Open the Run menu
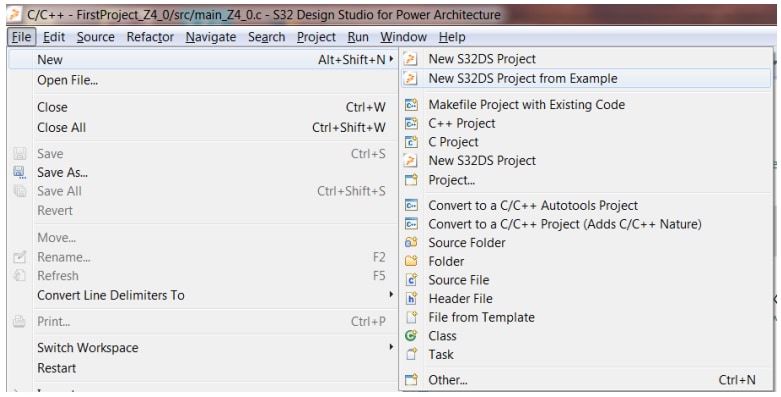This screenshot has height=397, width=781. click(358, 37)
